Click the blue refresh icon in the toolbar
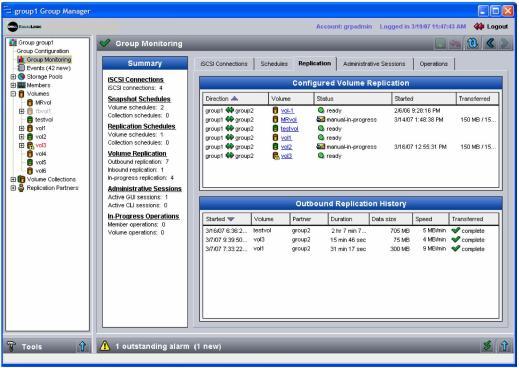This screenshot has height=368, width=519. [x=472, y=43]
